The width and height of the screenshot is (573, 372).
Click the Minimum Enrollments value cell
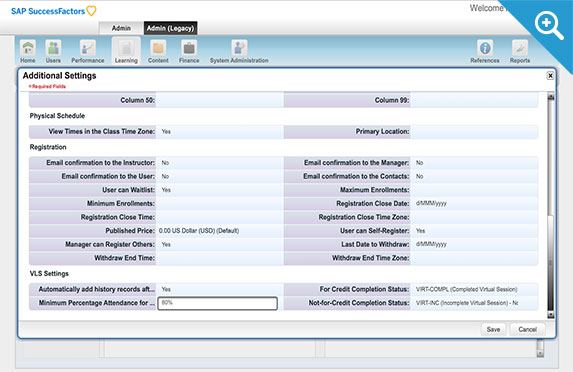click(x=219, y=204)
